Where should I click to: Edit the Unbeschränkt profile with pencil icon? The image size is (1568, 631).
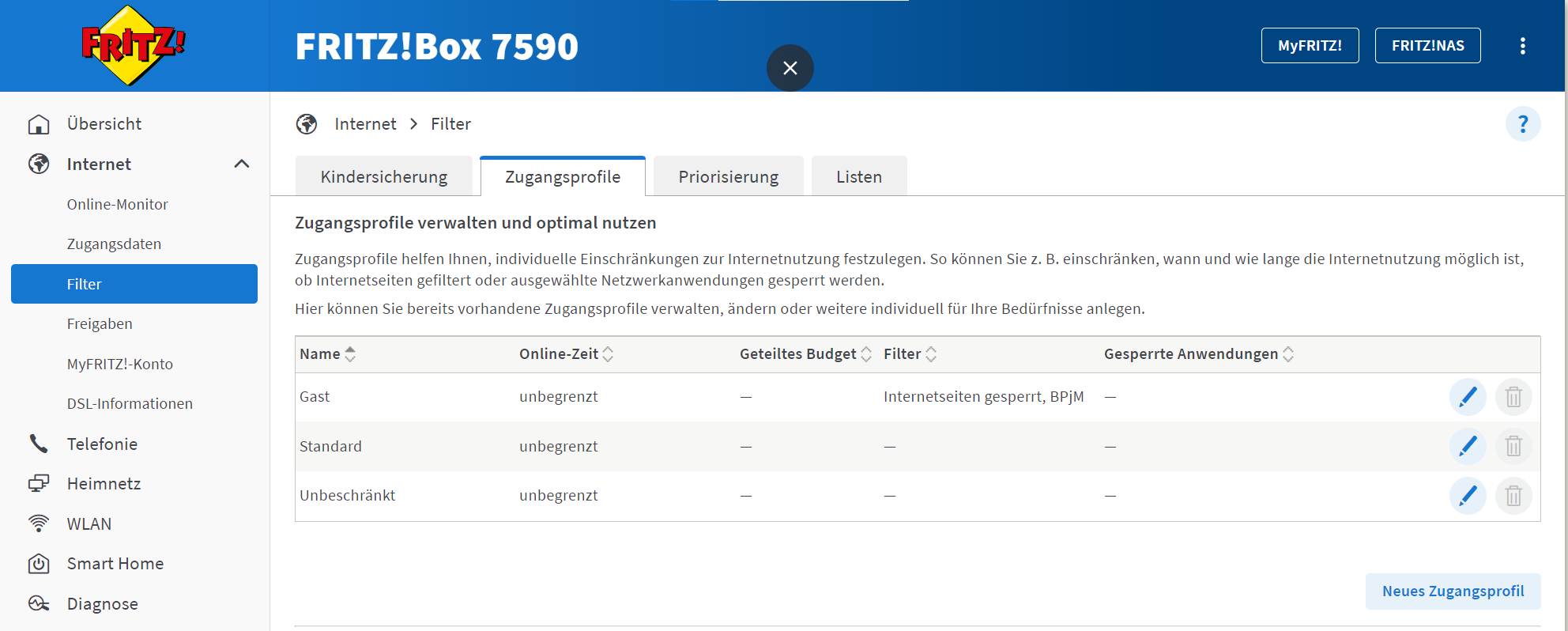pos(1468,496)
